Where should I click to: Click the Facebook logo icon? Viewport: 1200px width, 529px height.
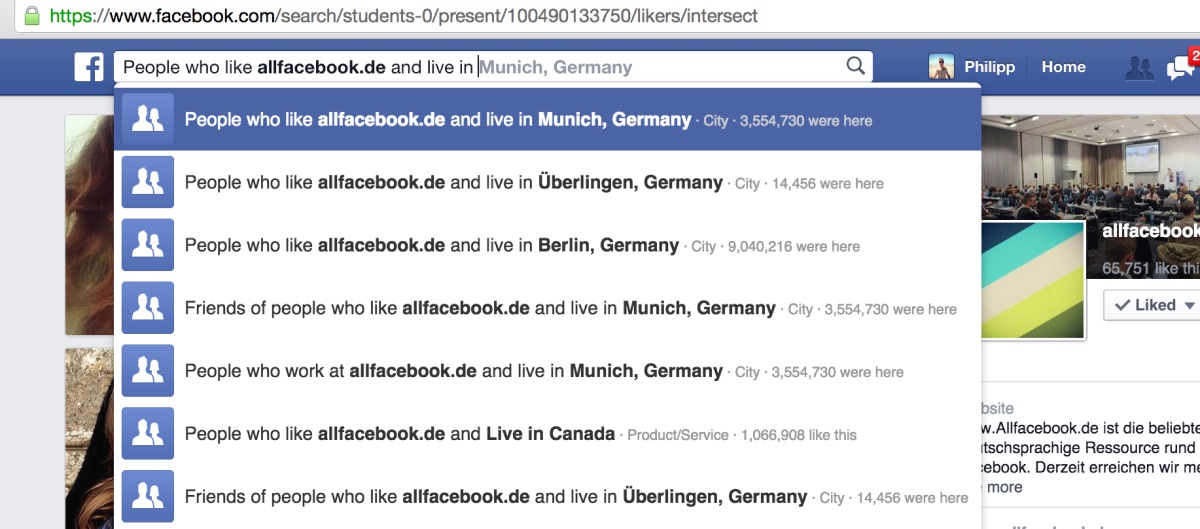89,68
